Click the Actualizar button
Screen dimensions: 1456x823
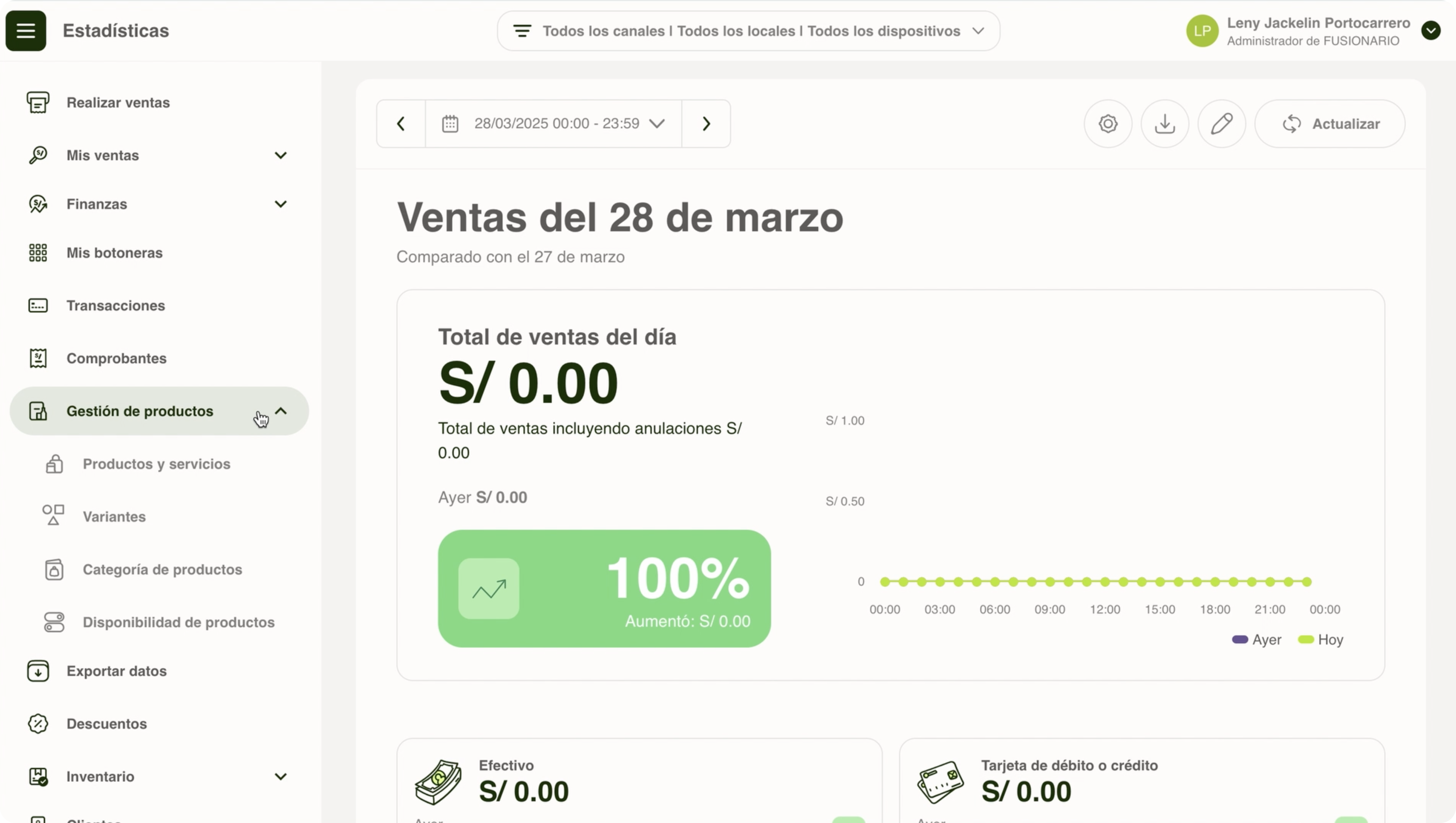[x=1330, y=124]
